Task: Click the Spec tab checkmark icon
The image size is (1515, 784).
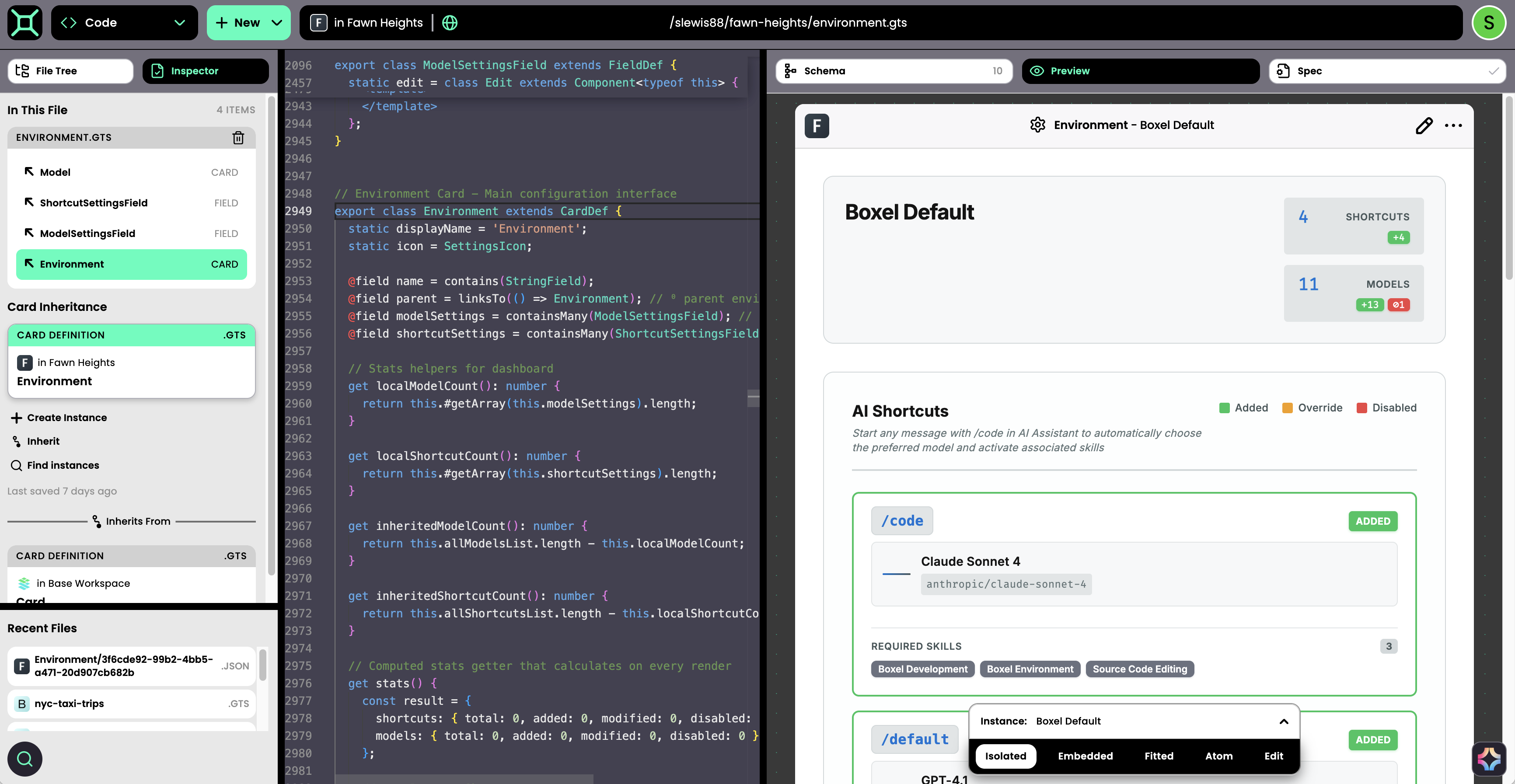Action: pos(1493,71)
